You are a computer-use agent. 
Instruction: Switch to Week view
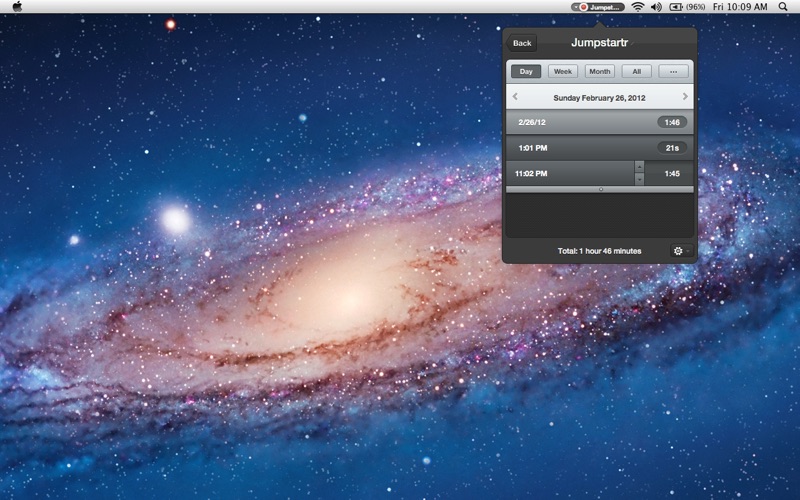[563, 71]
